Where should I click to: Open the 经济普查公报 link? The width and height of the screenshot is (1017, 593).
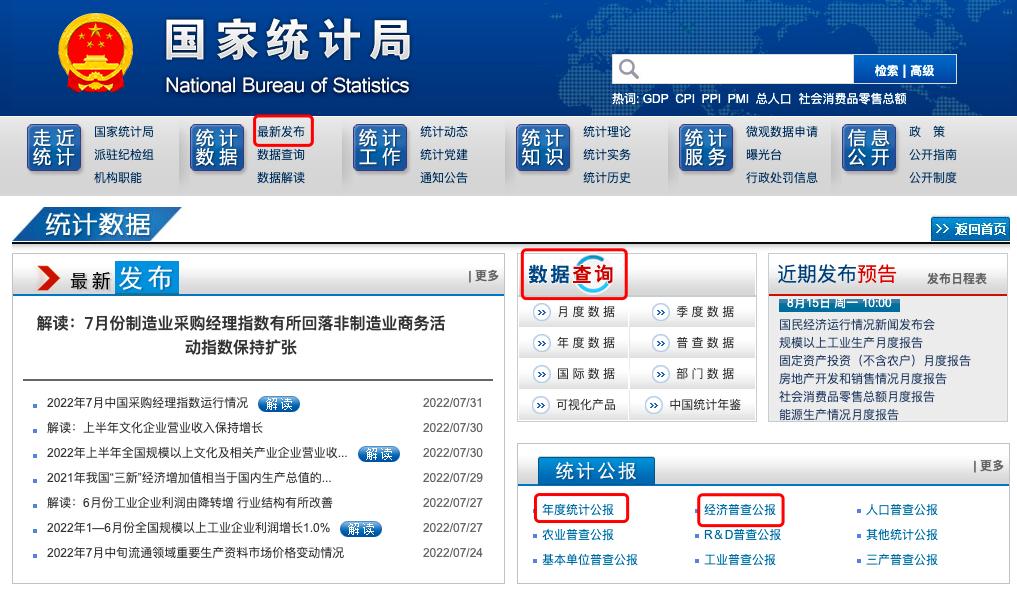tap(741, 508)
